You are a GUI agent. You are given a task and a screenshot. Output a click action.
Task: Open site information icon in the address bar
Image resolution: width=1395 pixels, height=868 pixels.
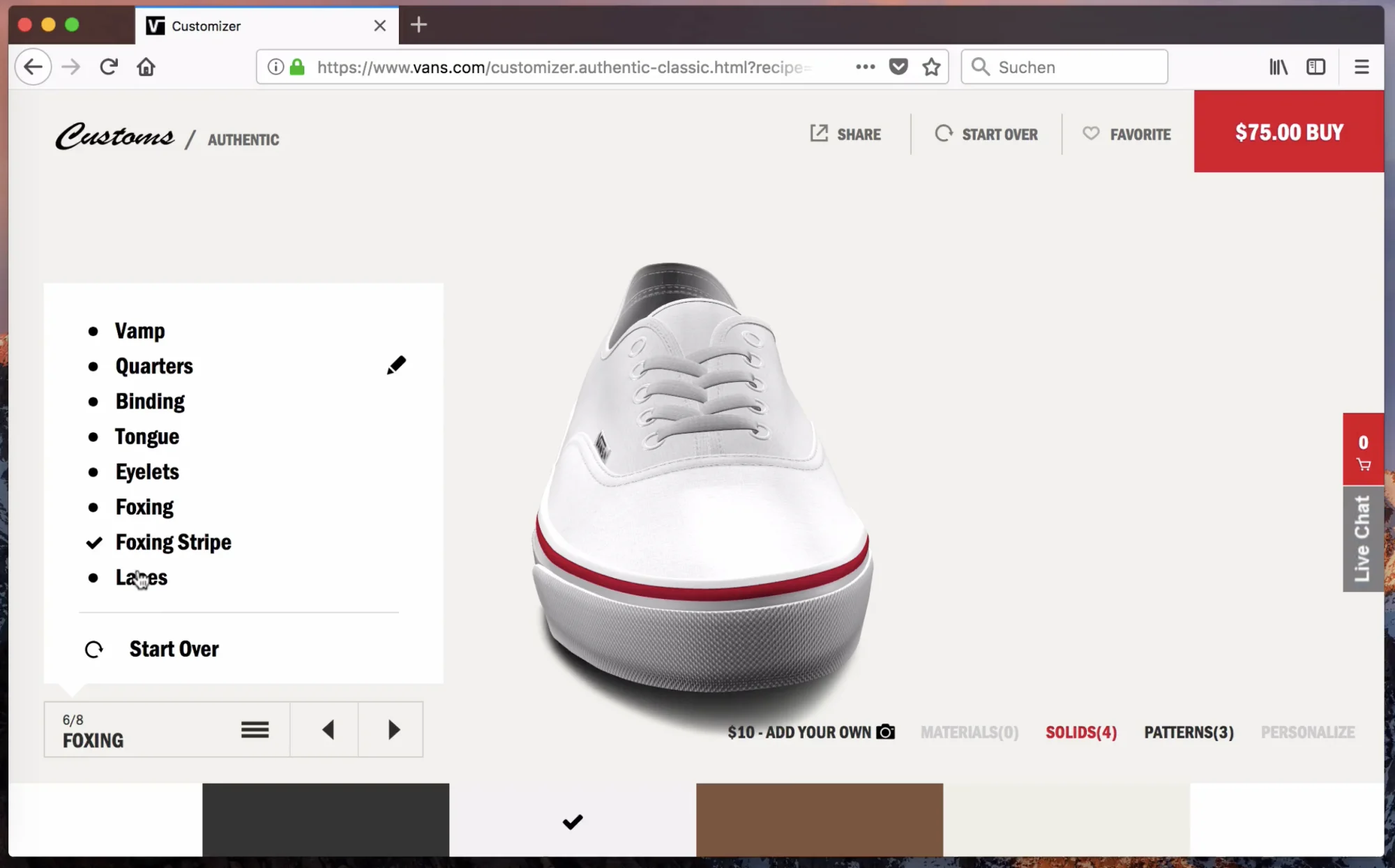[x=276, y=67]
